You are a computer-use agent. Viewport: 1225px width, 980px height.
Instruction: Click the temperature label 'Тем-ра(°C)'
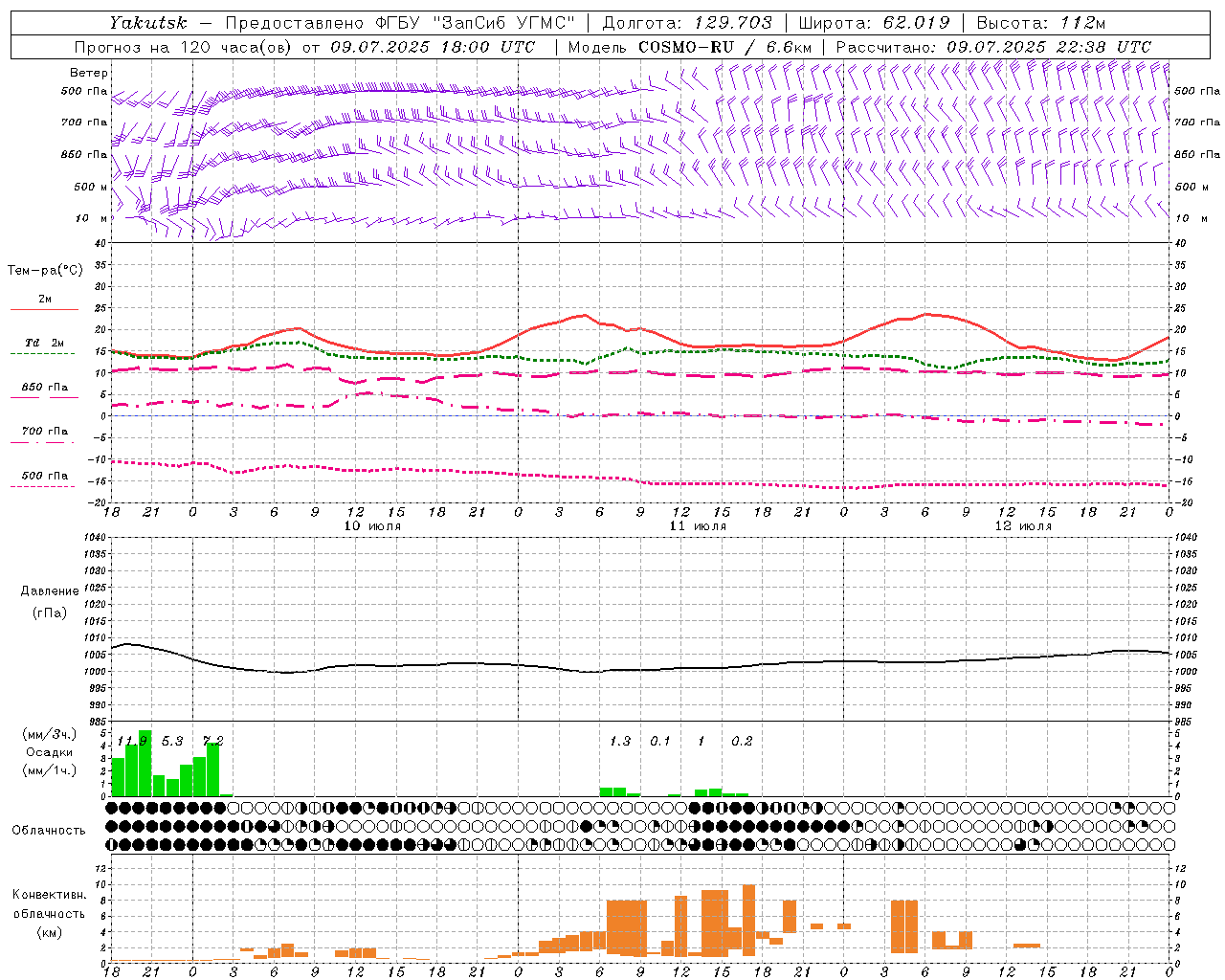pos(45,271)
